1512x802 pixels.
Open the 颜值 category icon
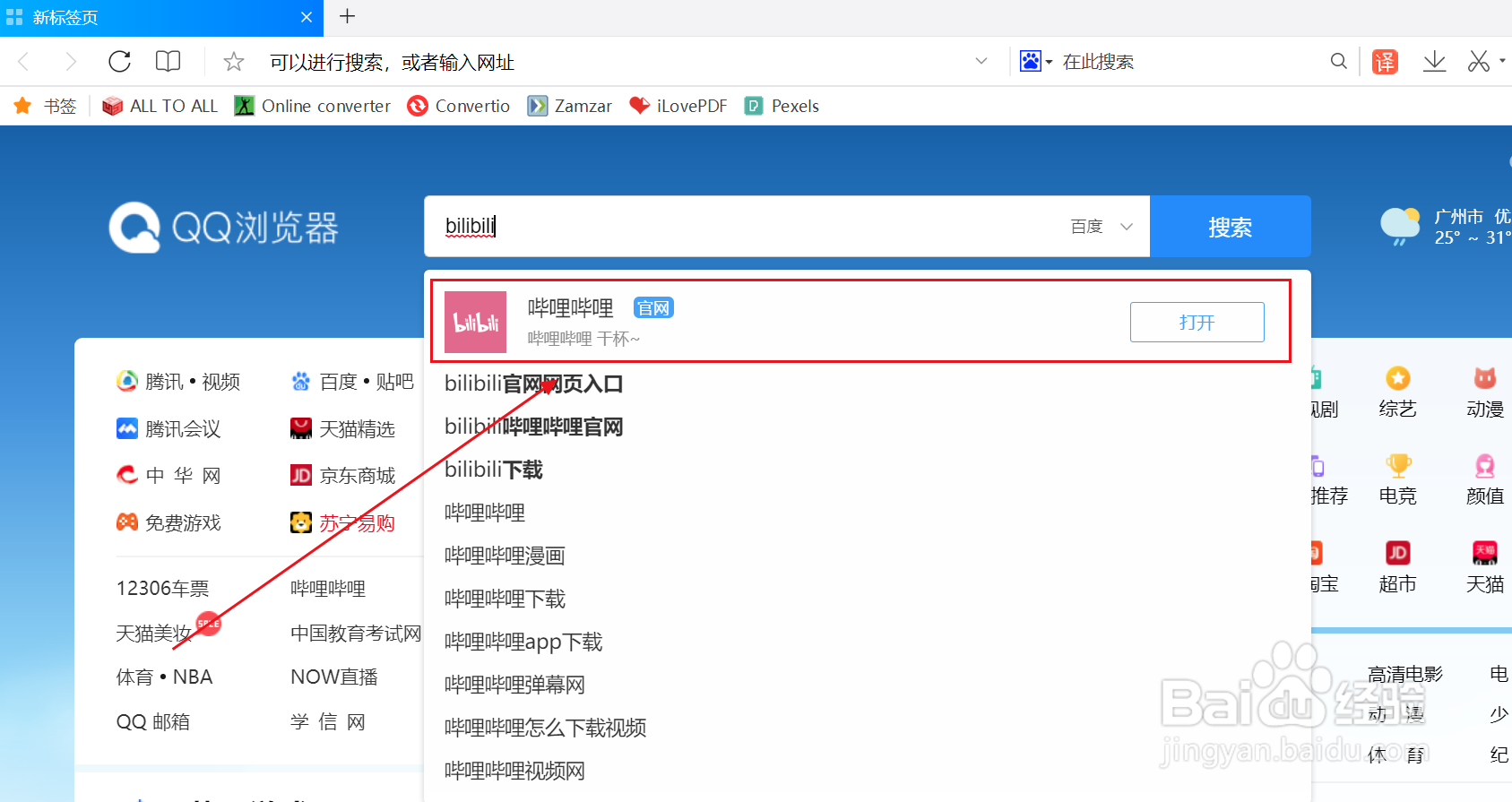[1485, 466]
